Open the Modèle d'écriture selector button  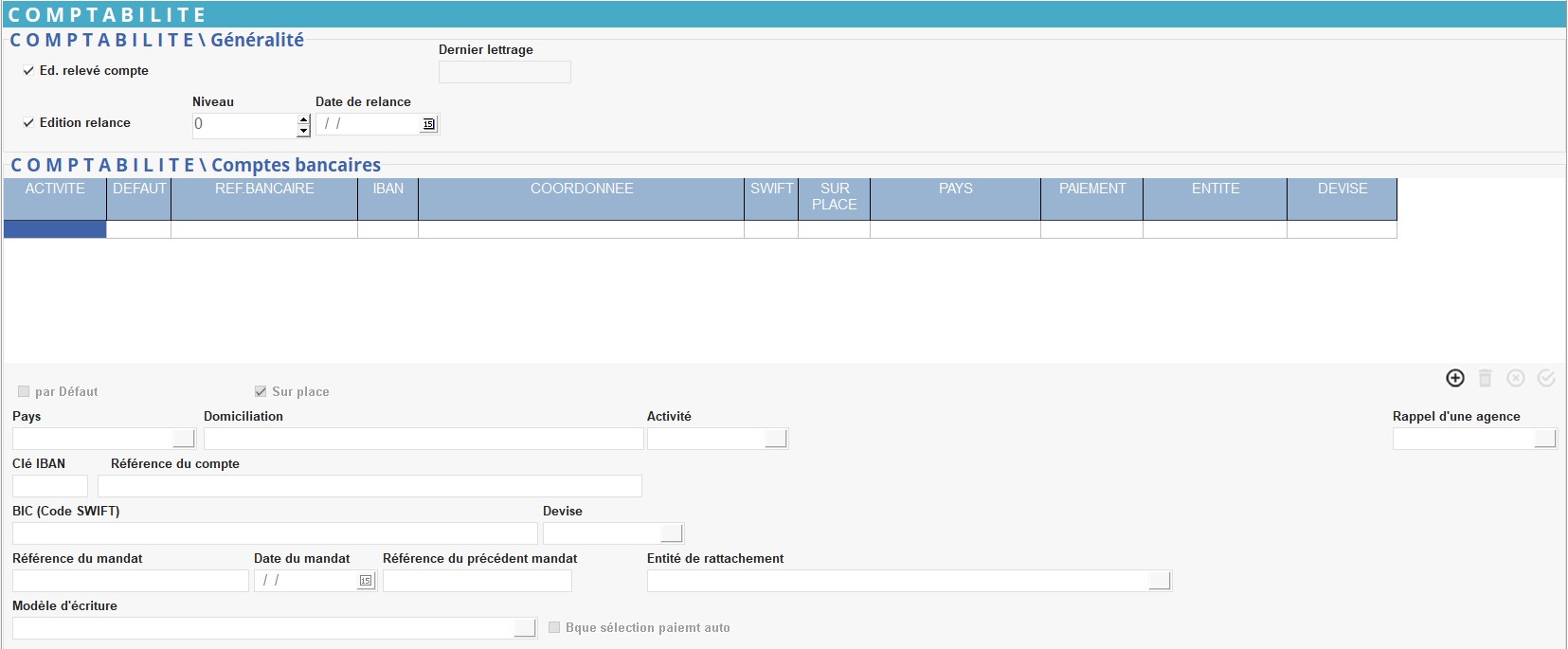(x=525, y=628)
